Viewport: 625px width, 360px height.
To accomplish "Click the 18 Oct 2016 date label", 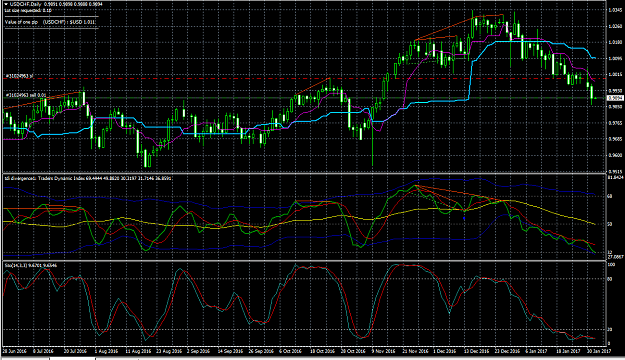I will 323,351.
